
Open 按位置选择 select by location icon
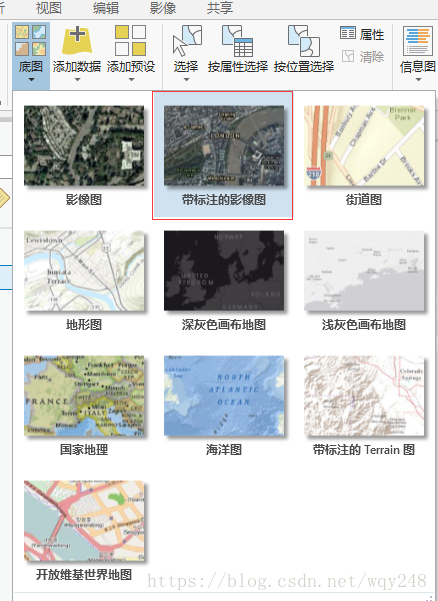point(304,41)
